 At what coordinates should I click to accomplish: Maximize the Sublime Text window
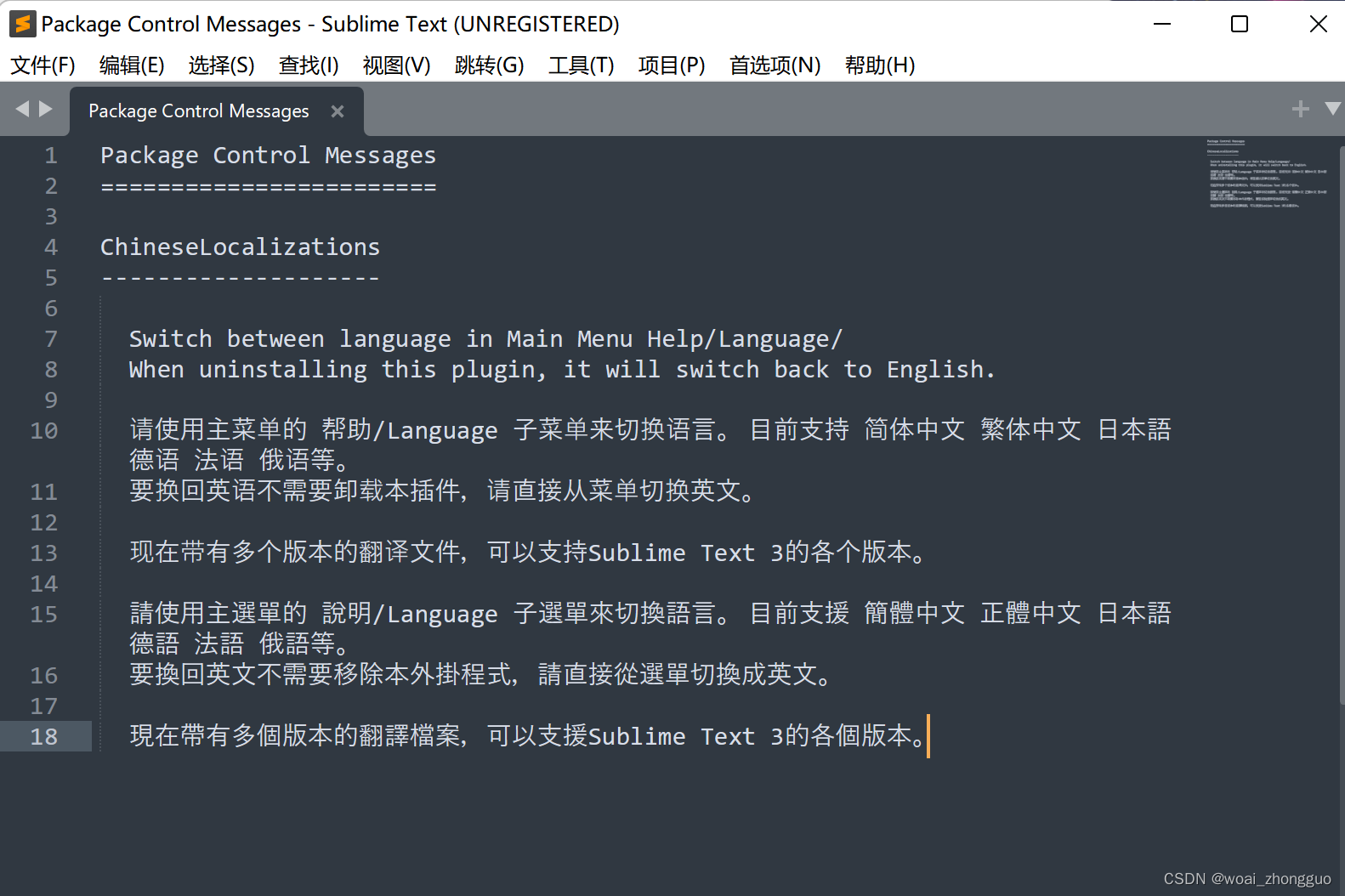pos(1240,24)
